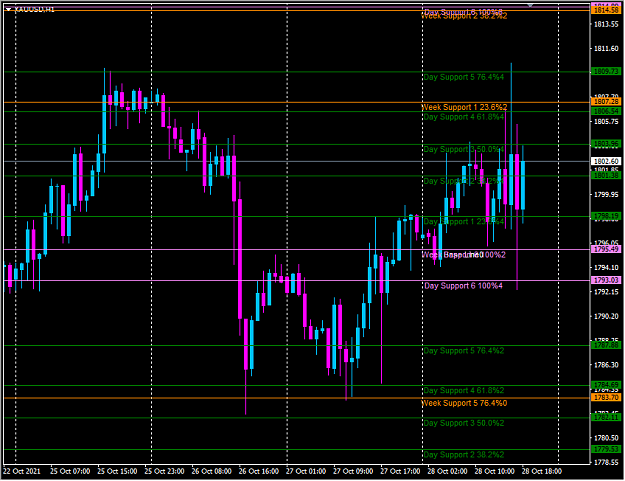Screen dimensions: 625x481
Task: Click the green 1784.69 price tag
Action: 606,385
